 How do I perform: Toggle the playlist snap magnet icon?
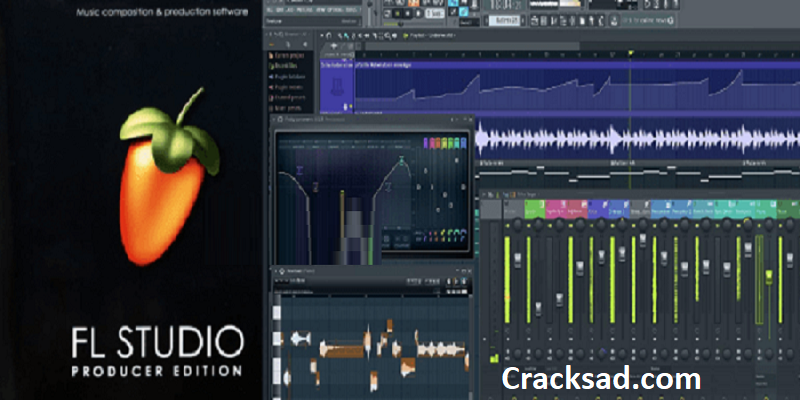329,36
